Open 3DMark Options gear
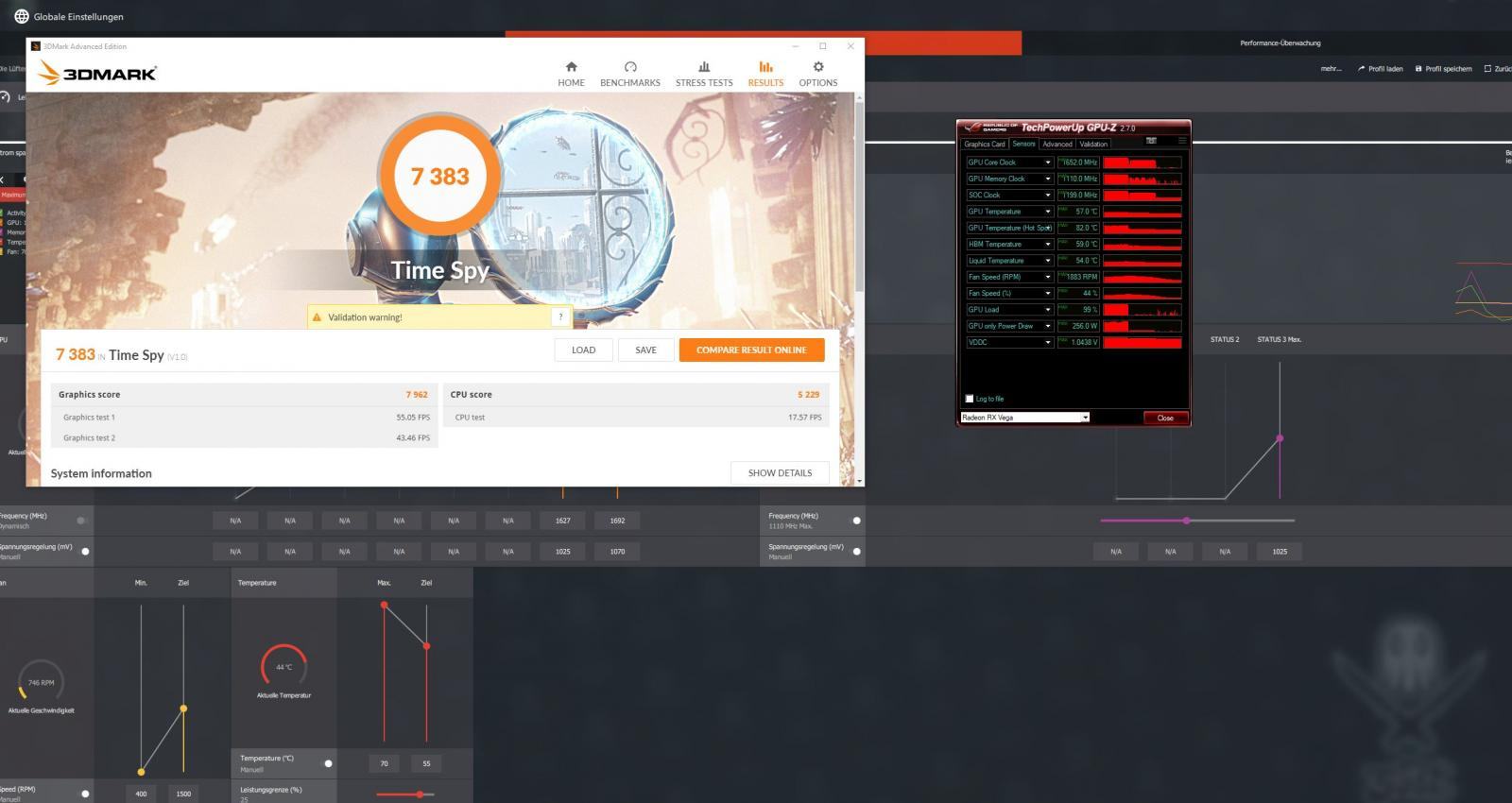The width and height of the screenshot is (1512, 803). [818, 74]
